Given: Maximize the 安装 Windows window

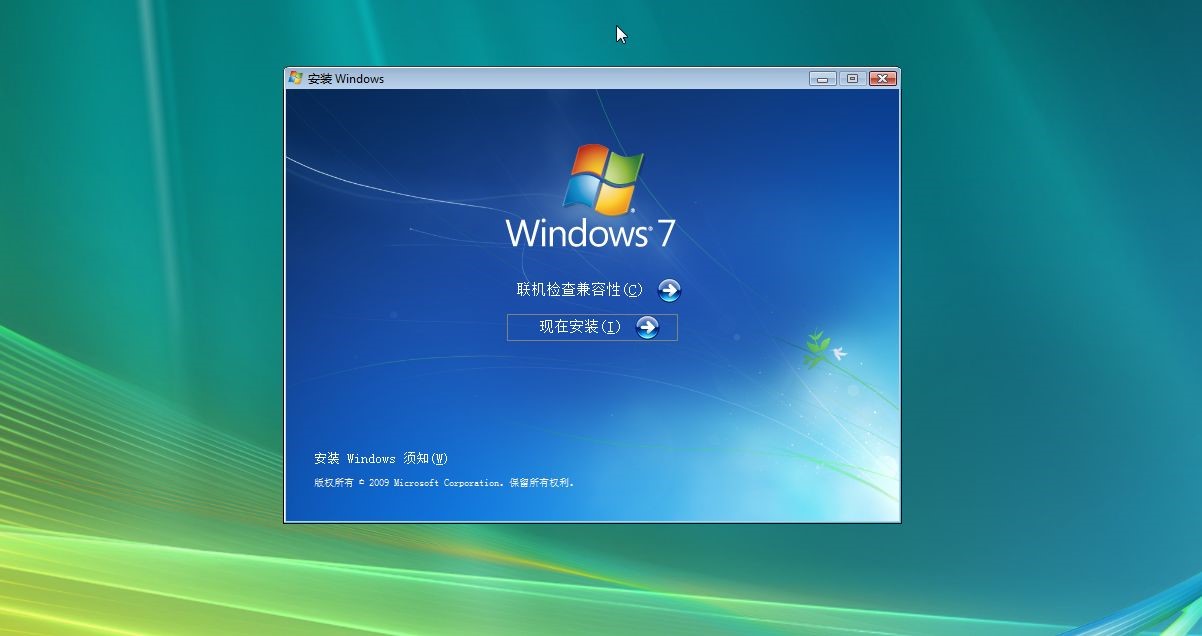Looking at the screenshot, I should pyautogui.click(x=852, y=78).
